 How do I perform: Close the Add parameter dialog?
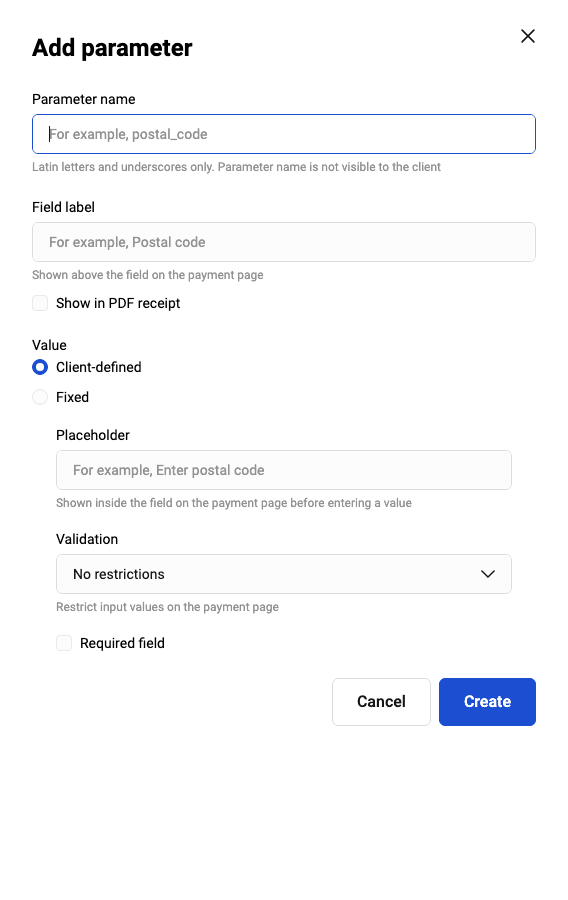coord(527,36)
